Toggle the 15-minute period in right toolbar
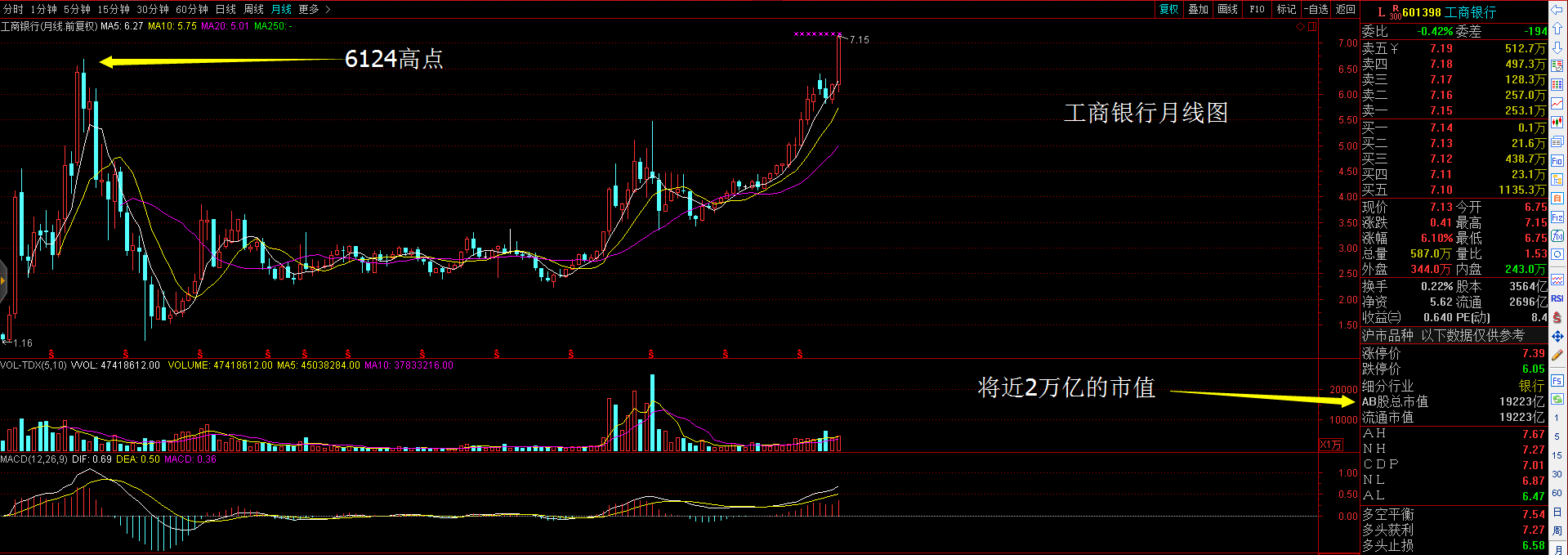The height and width of the screenshot is (555, 1568). click(1557, 455)
